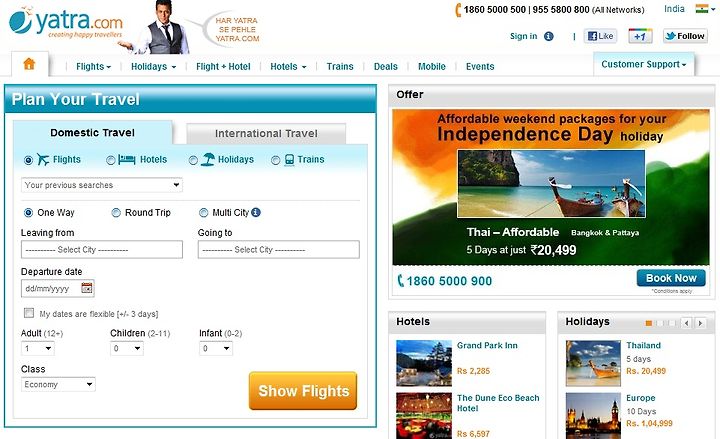Show next Holidays with right arrow
The height and width of the screenshot is (439, 720).
point(700,323)
